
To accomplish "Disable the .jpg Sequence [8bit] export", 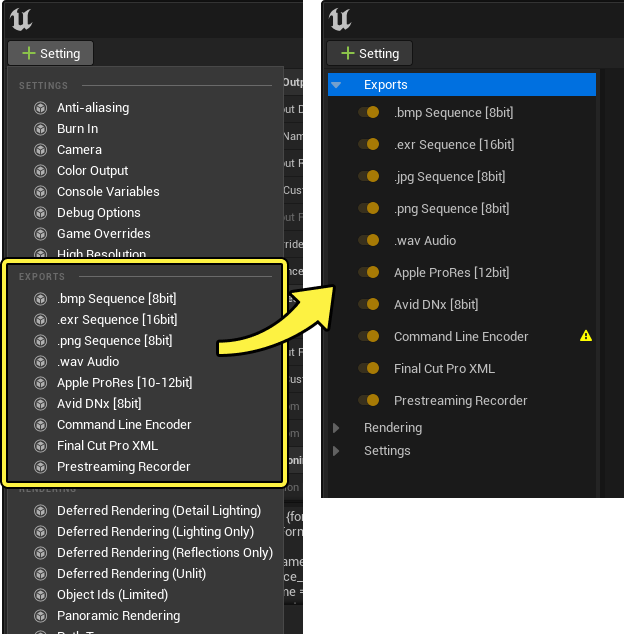I will 368,176.
